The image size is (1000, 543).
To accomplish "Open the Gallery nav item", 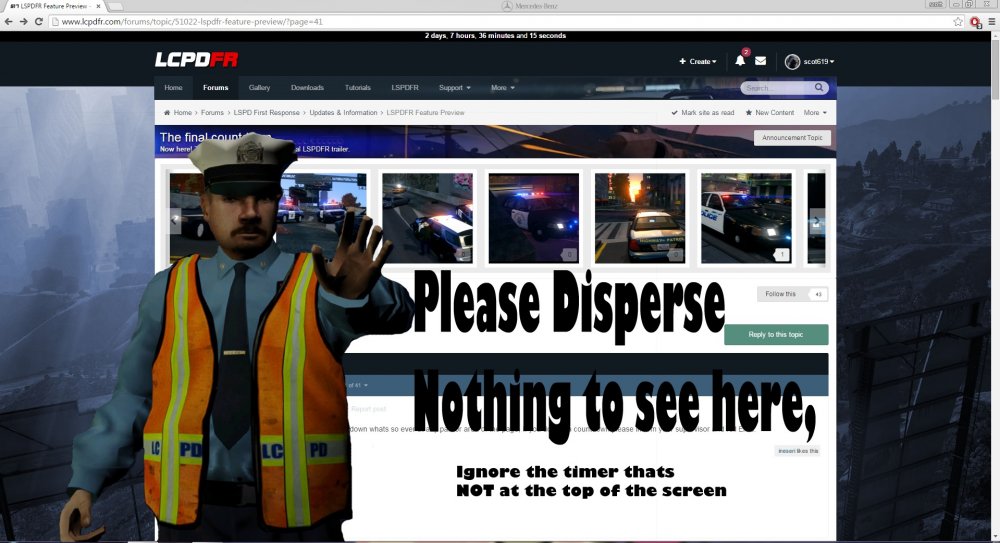I will click(x=260, y=87).
